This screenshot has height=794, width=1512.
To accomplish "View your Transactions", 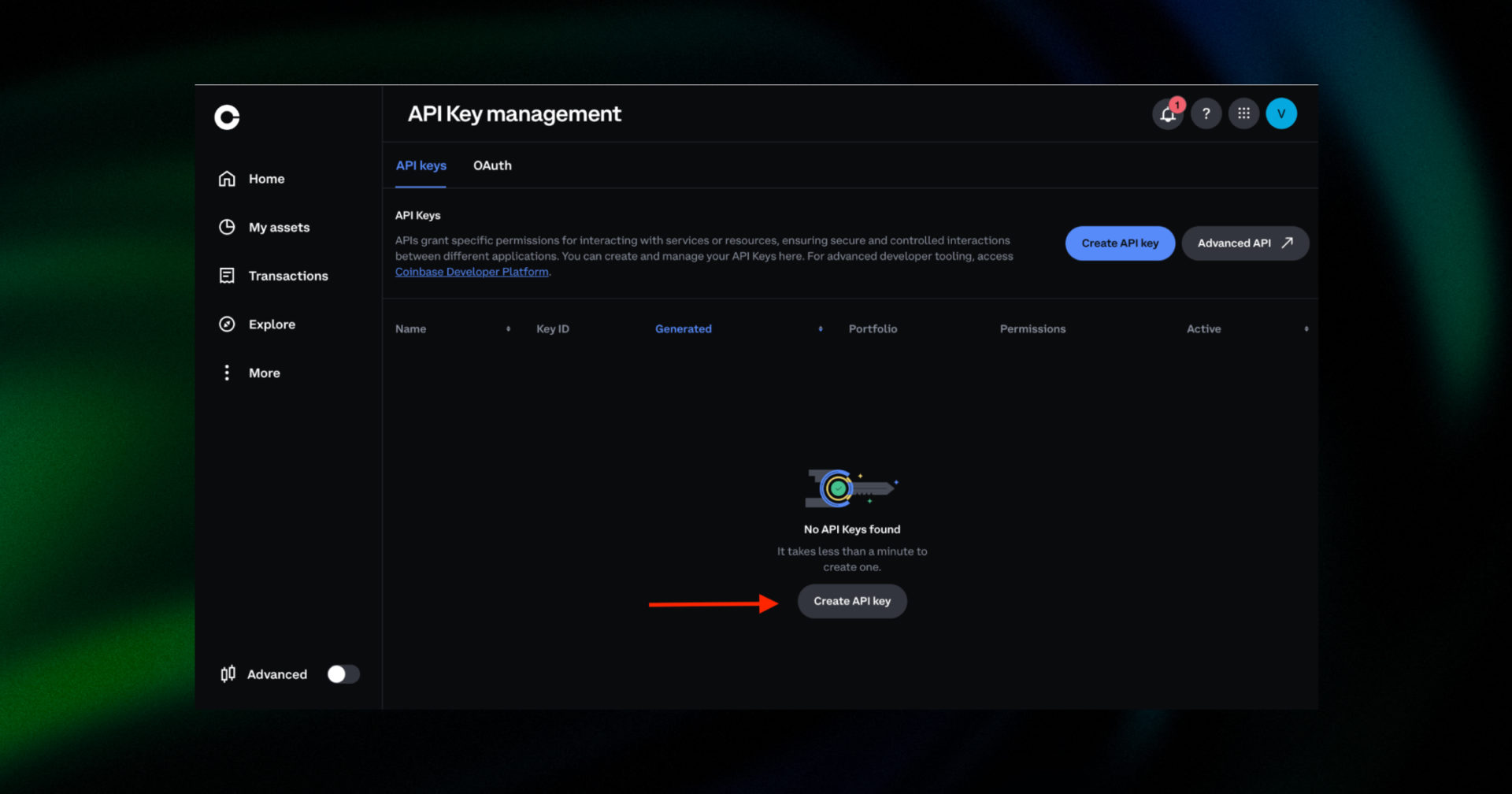I will 287,276.
